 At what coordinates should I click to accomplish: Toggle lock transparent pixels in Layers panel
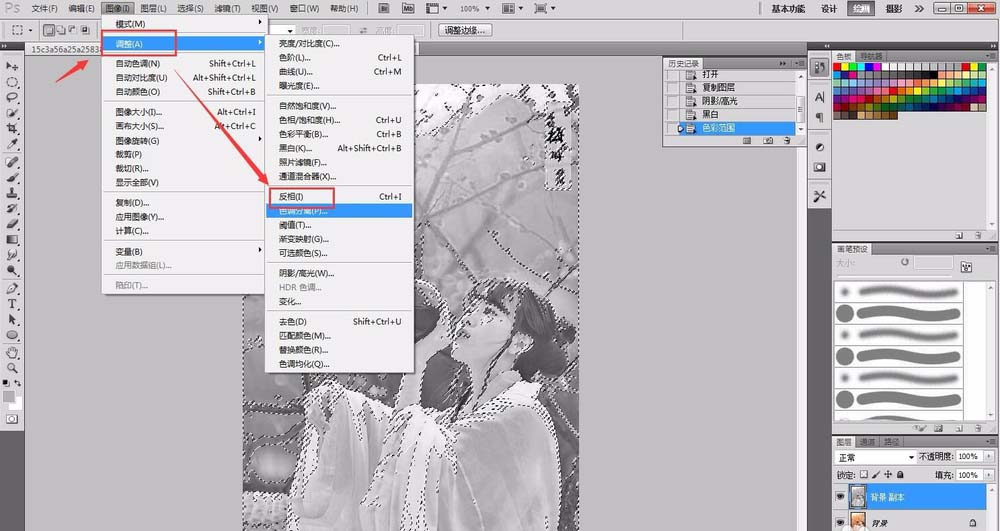point(864,475)
